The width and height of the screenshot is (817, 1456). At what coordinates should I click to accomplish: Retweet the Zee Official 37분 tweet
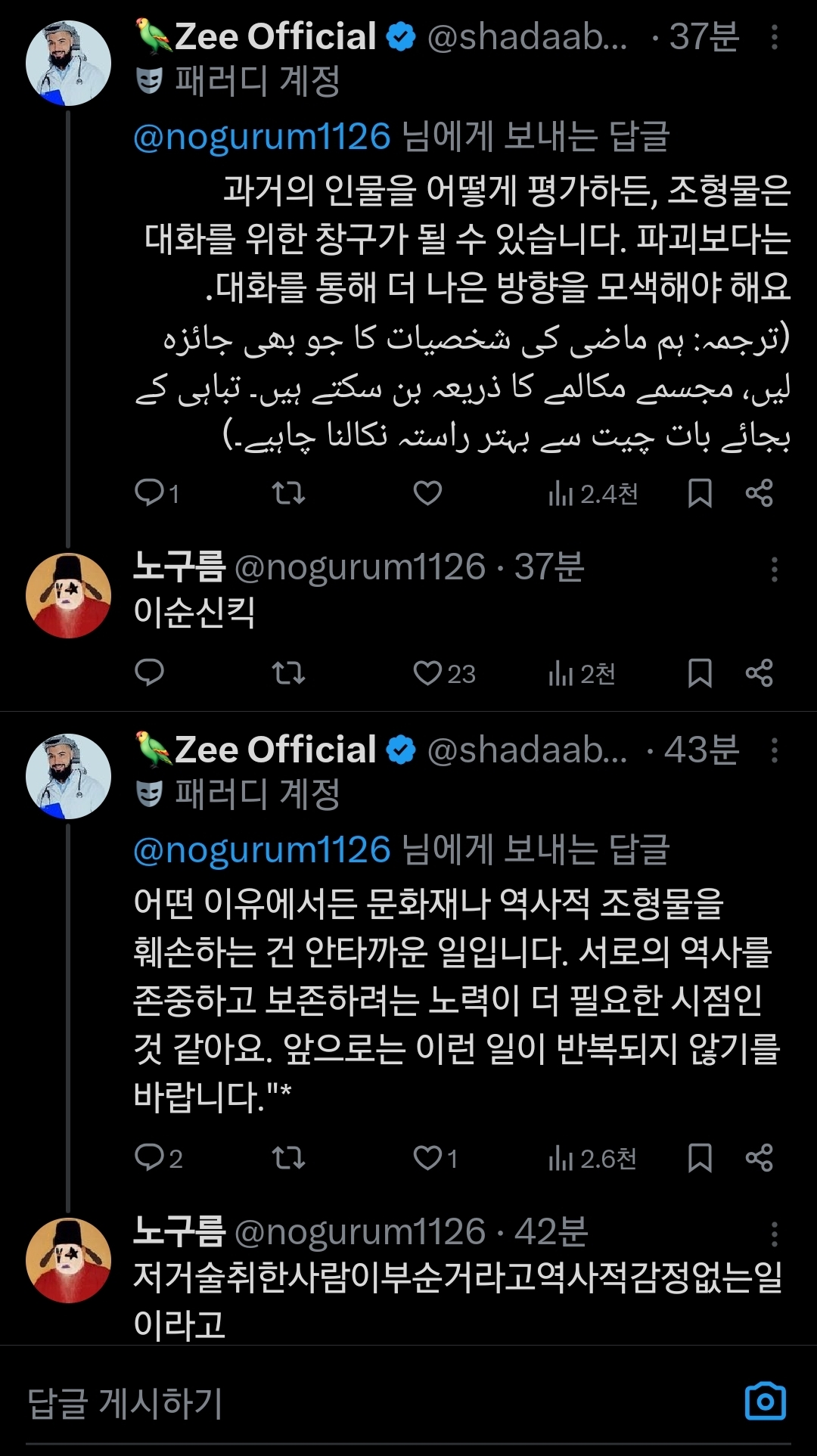288,493
